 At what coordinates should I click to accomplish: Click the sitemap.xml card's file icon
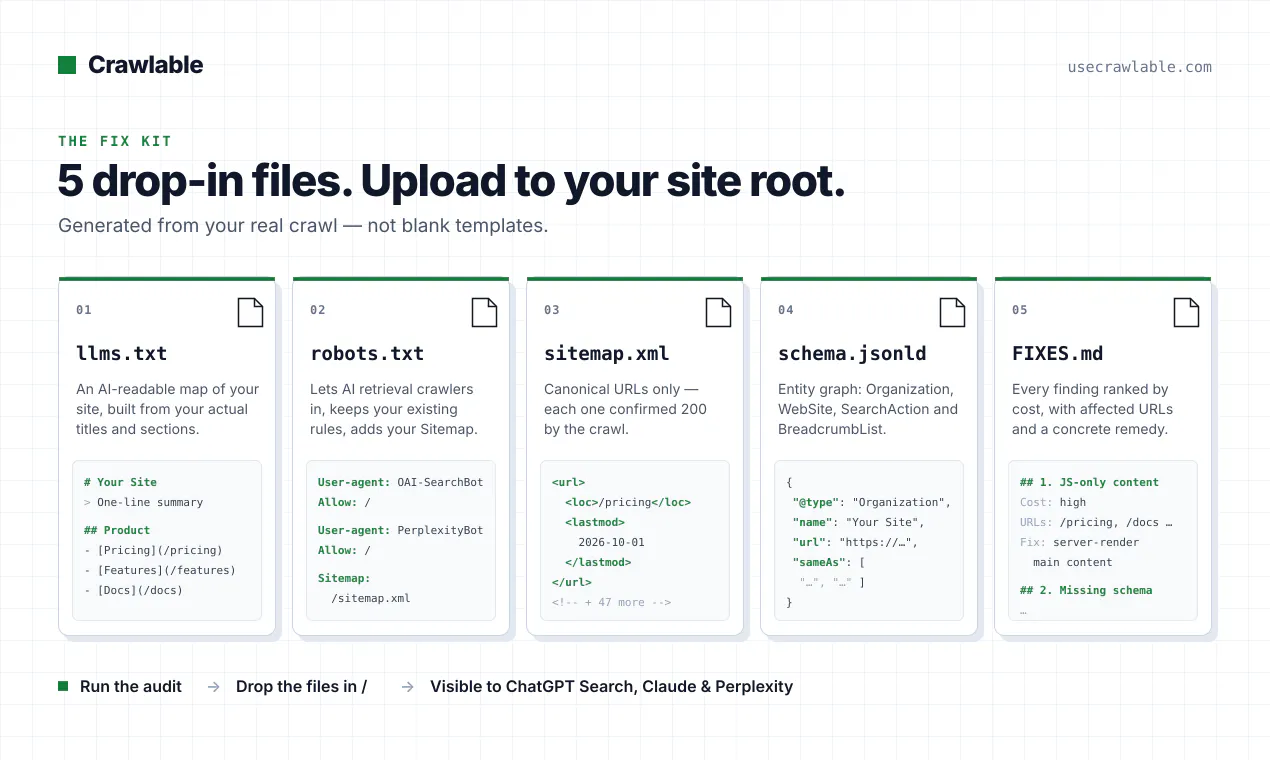pyautogui.click(x=718, y=312)
